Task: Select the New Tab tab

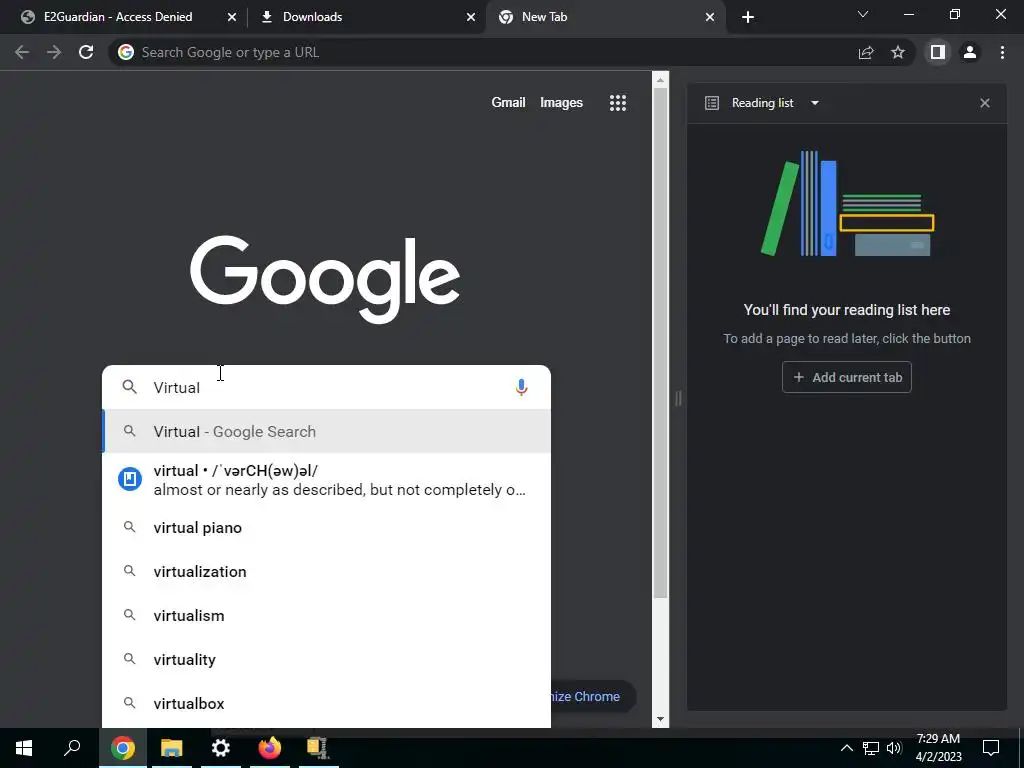Action: (x=606, y=17)
